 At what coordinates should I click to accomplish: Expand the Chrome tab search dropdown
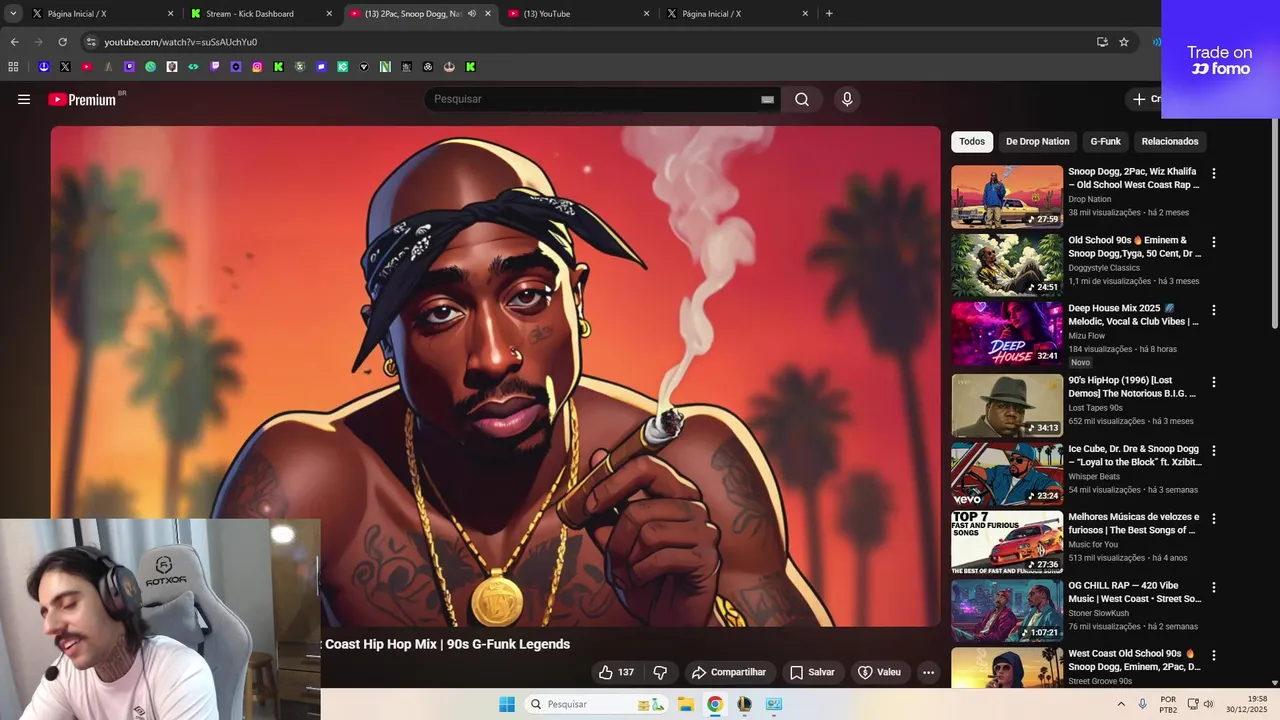click(13, 14)
